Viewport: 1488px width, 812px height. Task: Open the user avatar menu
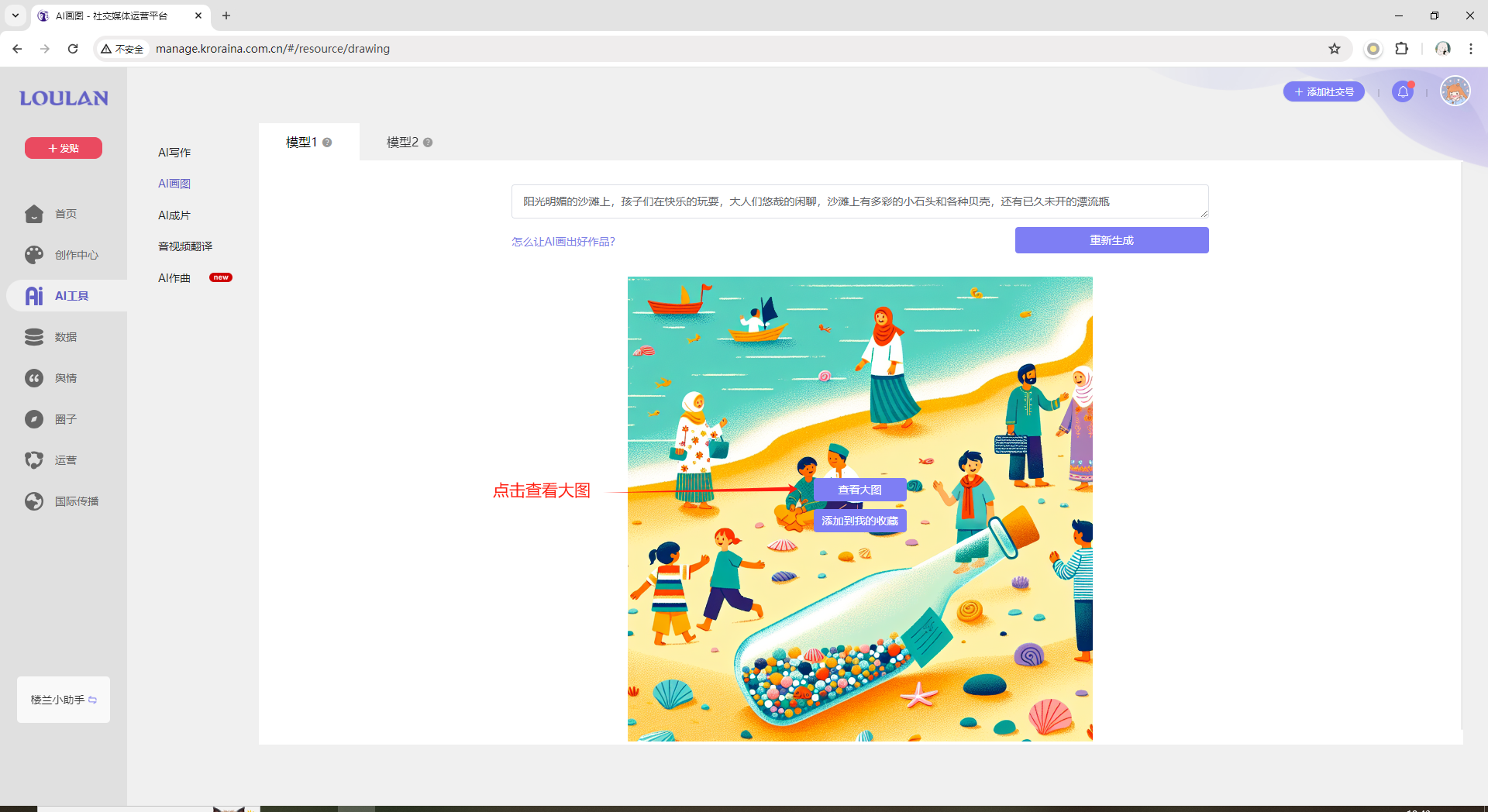(x=1455, y=91)
